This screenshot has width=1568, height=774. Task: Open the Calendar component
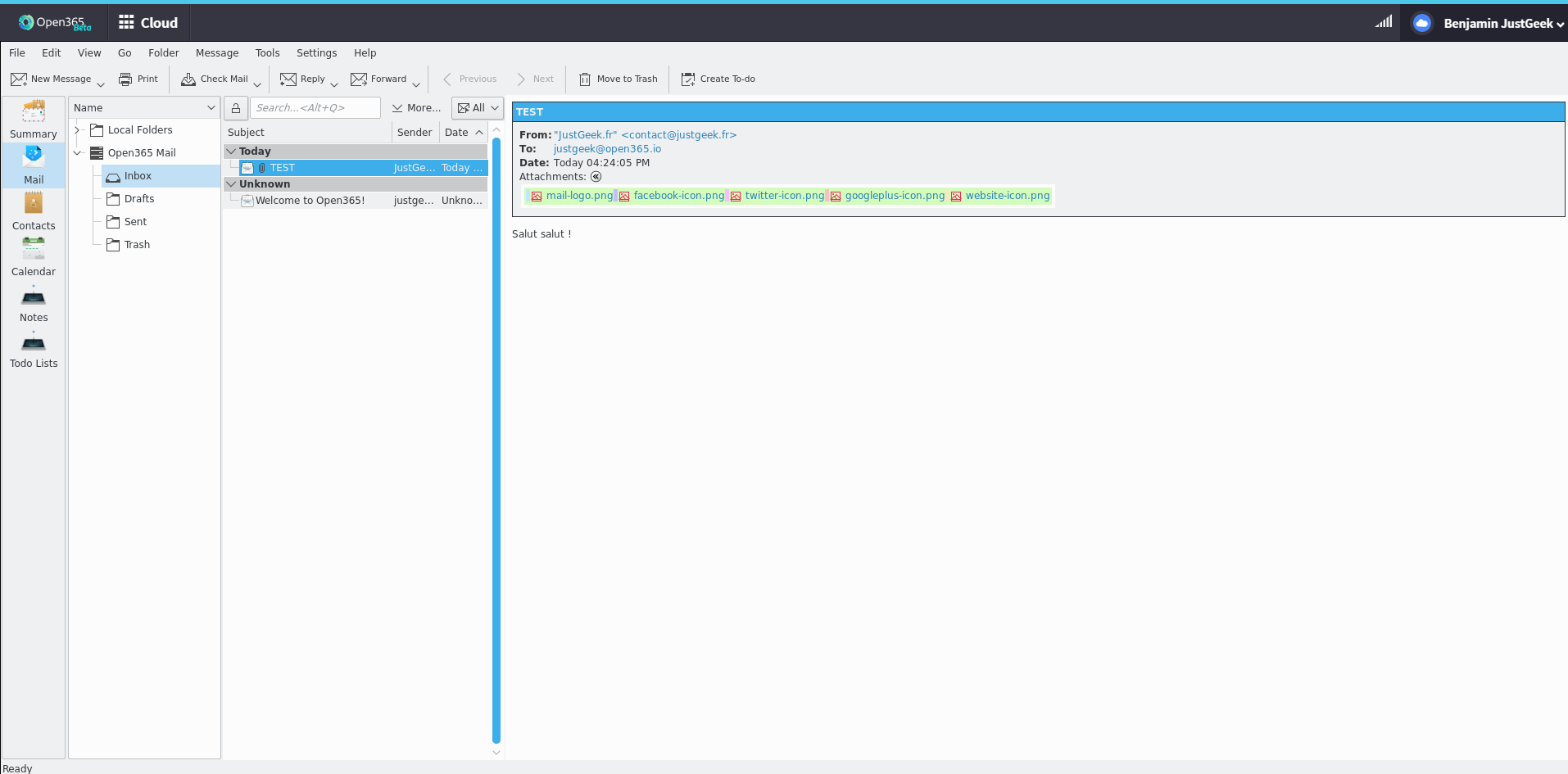point(34,257)
